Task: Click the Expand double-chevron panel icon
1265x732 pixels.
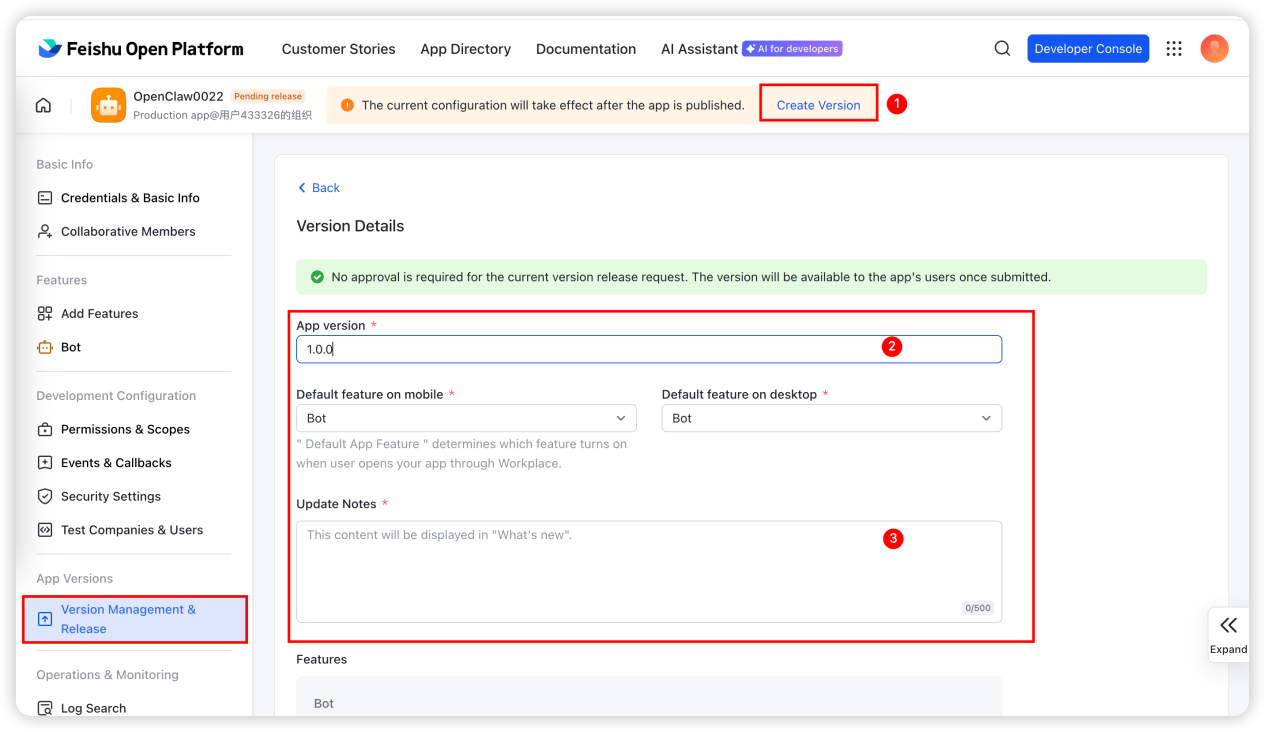Action: click(1228, 627)
